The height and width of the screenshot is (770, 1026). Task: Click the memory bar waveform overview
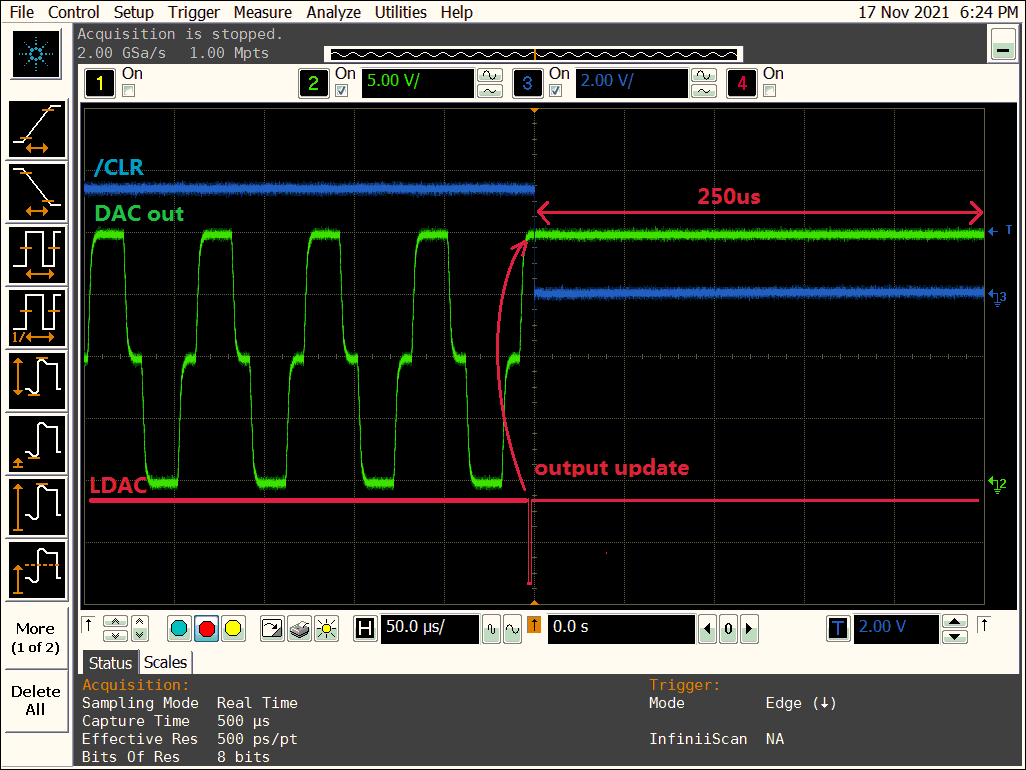pyautogui.click(x=534, y=54)
